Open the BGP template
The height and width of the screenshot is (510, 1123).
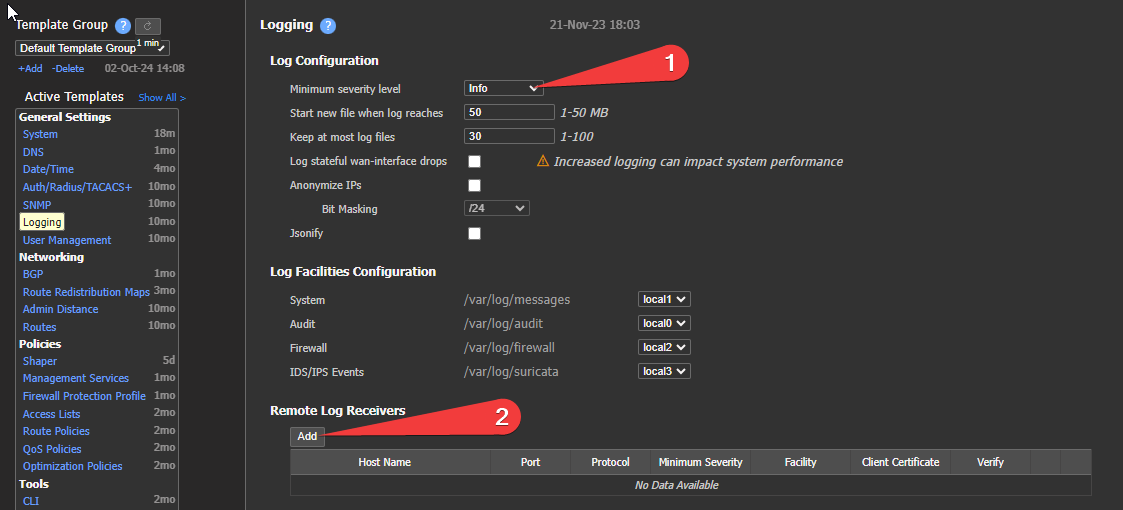point(33,274)
